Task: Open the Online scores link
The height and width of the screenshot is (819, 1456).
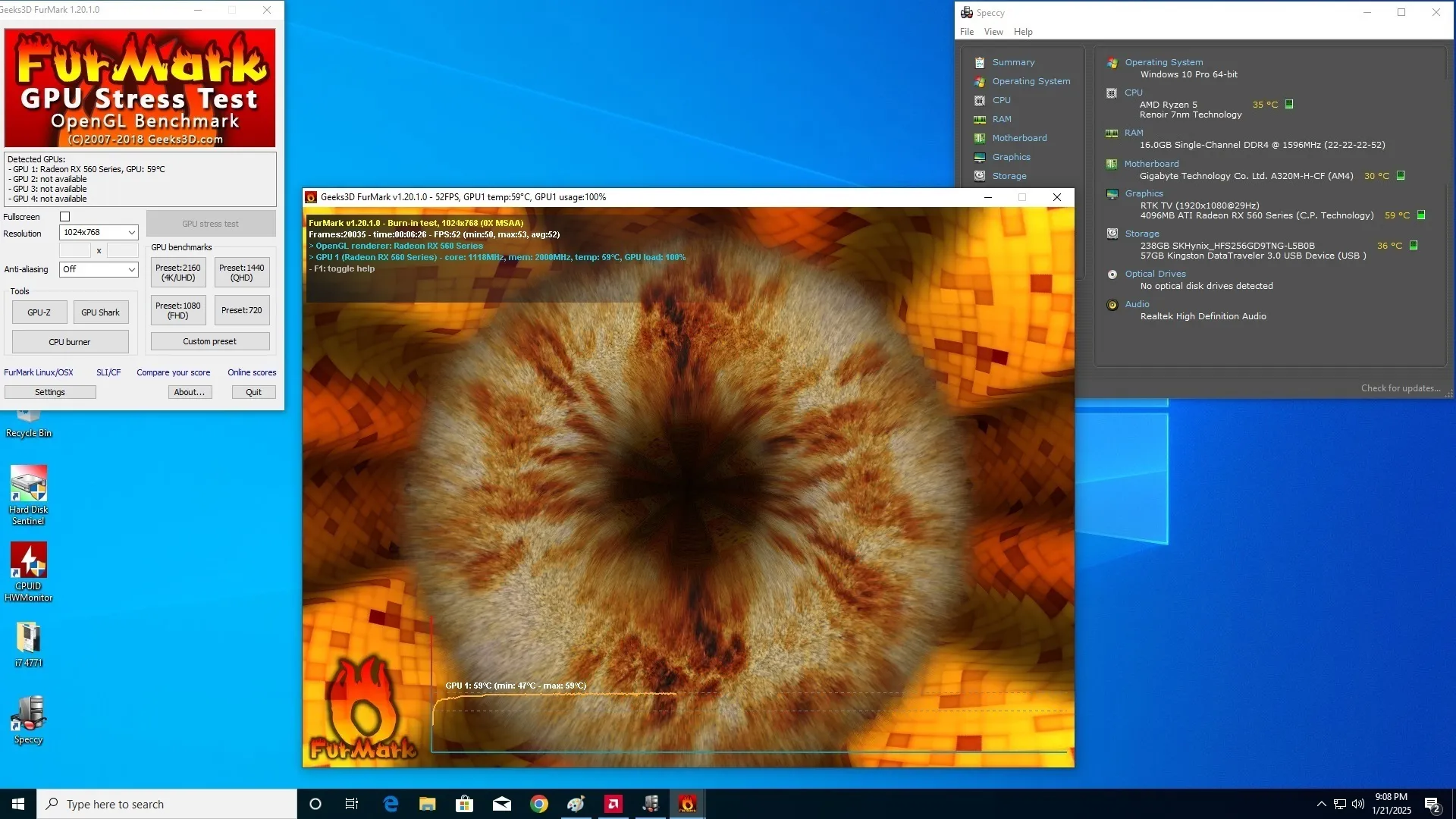Action: (x=252, y=373)
